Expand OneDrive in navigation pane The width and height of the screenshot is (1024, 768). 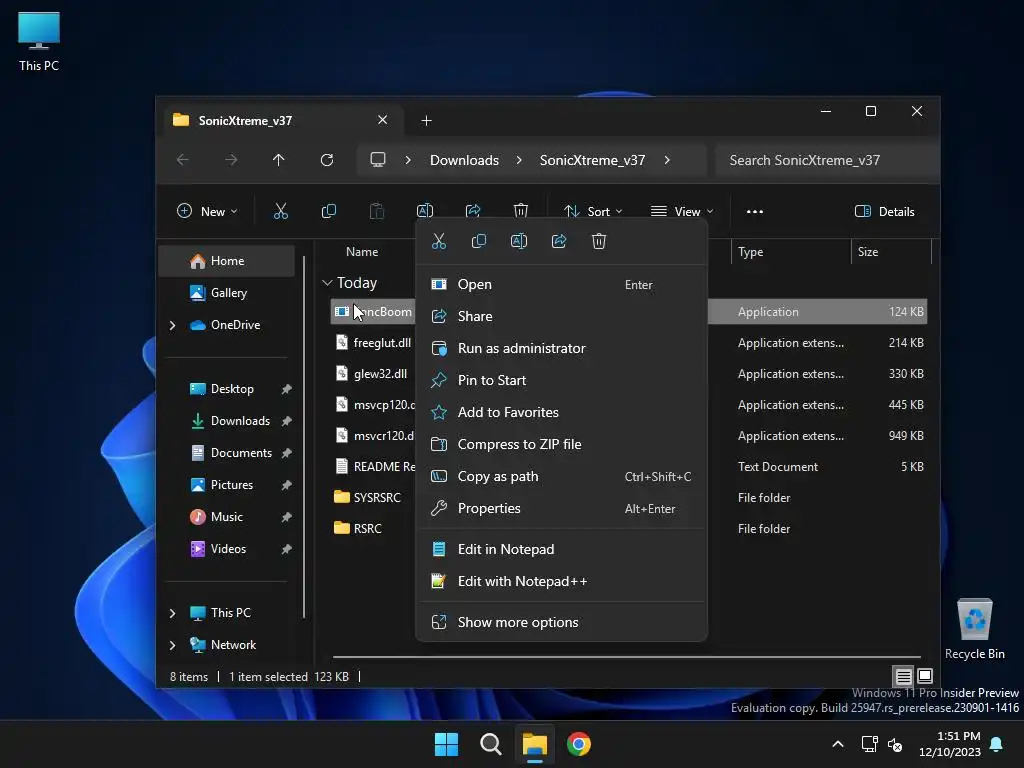(x=172, y=325)
